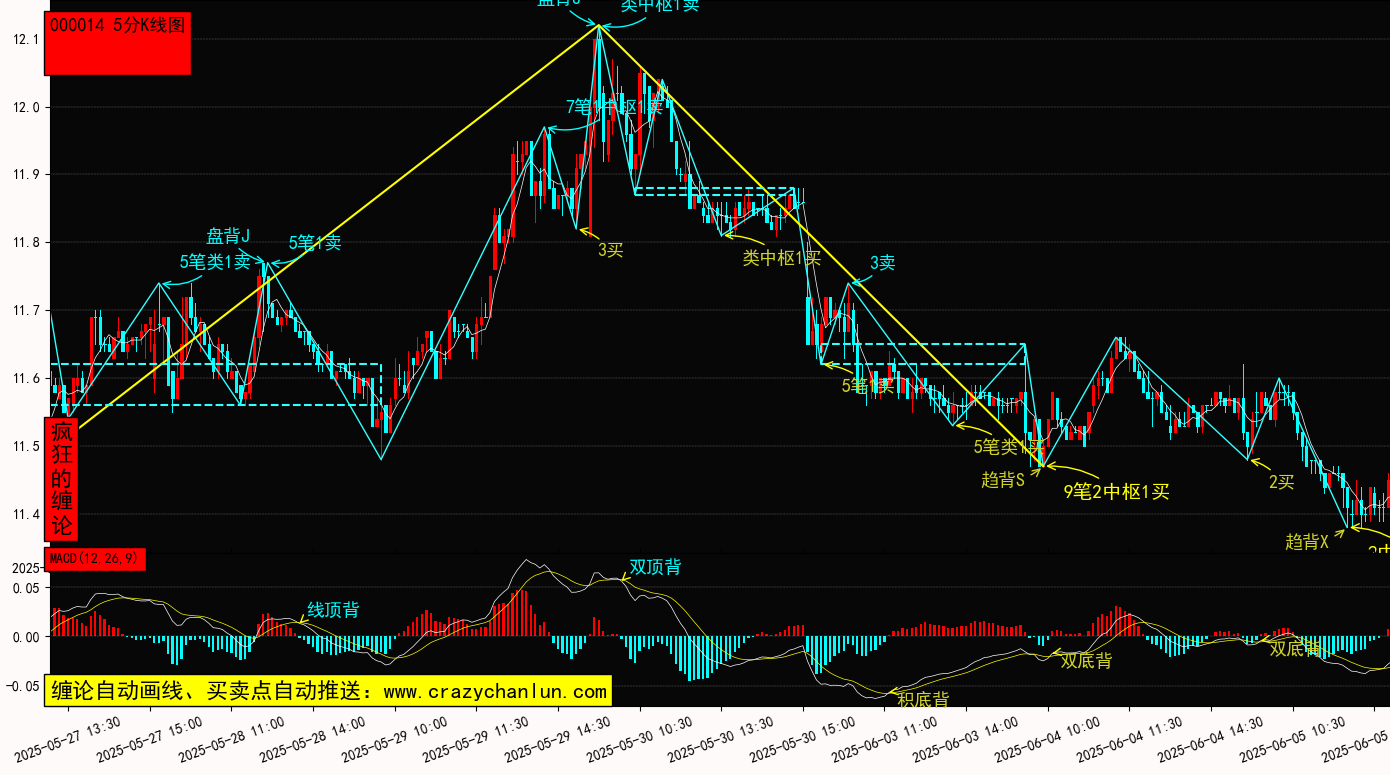Select the 5笔类1卖 sell signal label
The image size is (1390, 775).
tap(215, 262)
